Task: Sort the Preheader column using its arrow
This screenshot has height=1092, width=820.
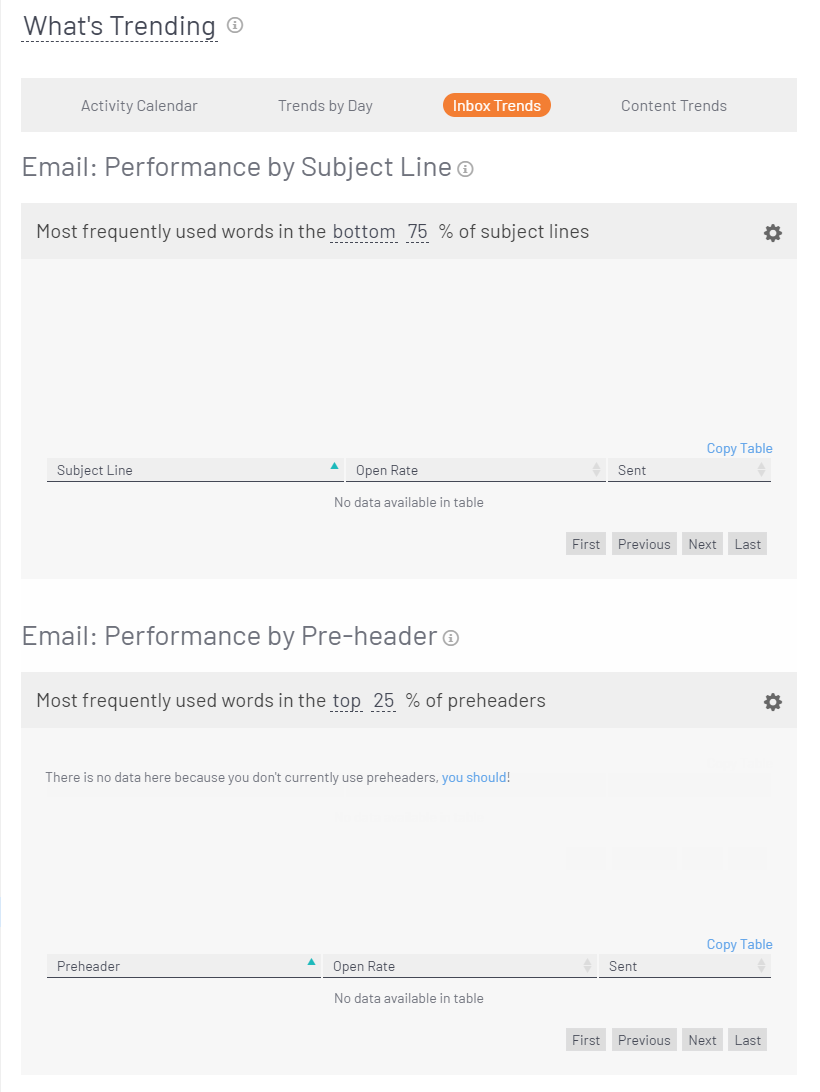Action: [x=311, y=963]
